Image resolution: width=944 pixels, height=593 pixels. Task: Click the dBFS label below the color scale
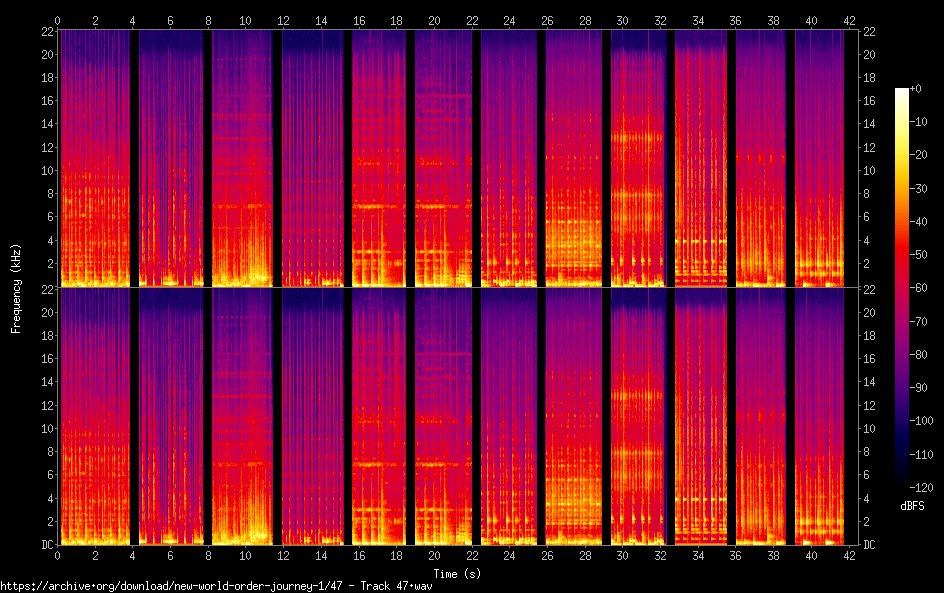[x=911, y=506]
